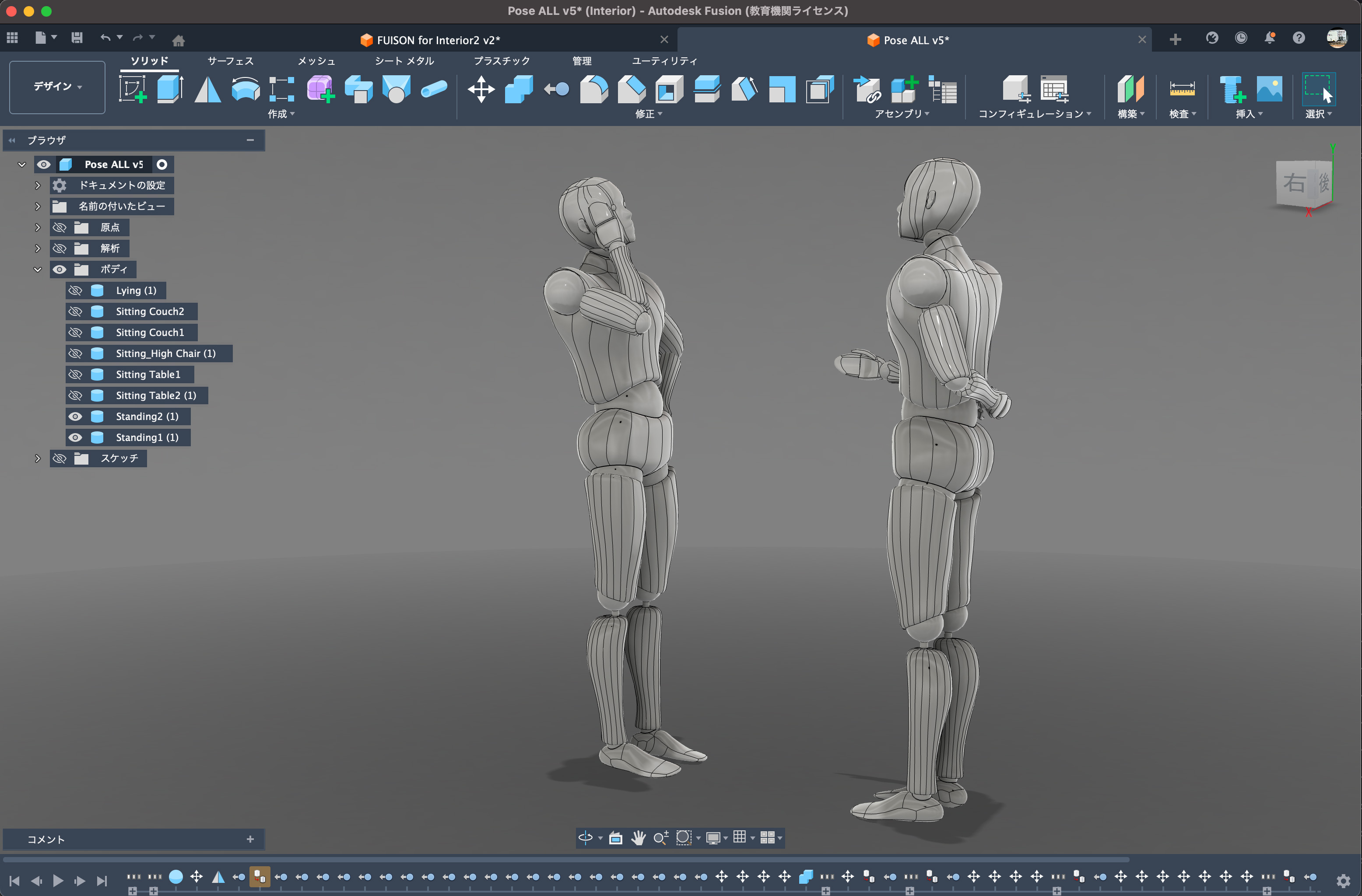Click the Insert Canvas image icon
Viewport: 1362px width, 896px height.
tap(1269, 89)
